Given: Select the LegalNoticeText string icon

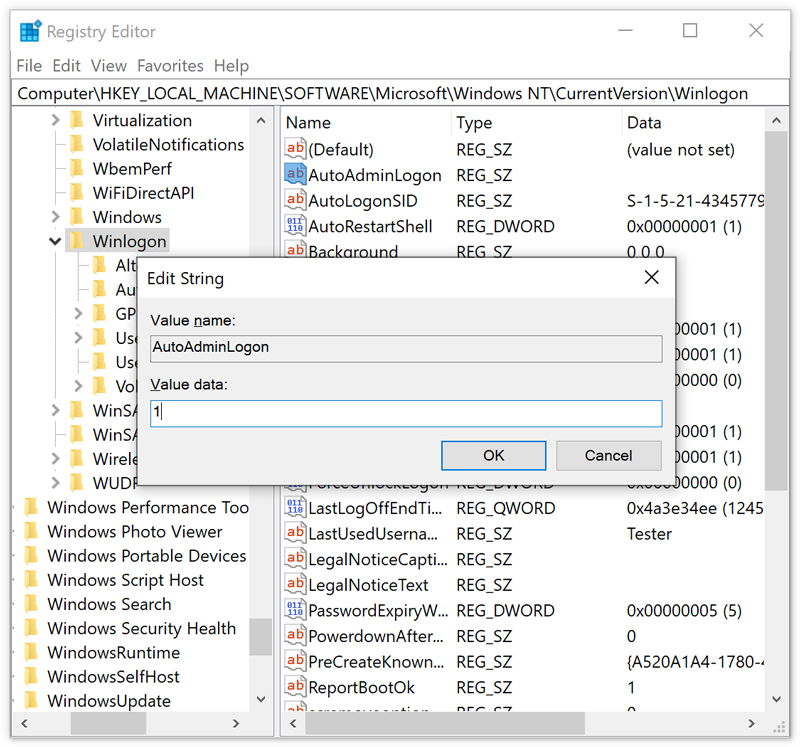Looking at the screenshot, I should coord(295,584).
